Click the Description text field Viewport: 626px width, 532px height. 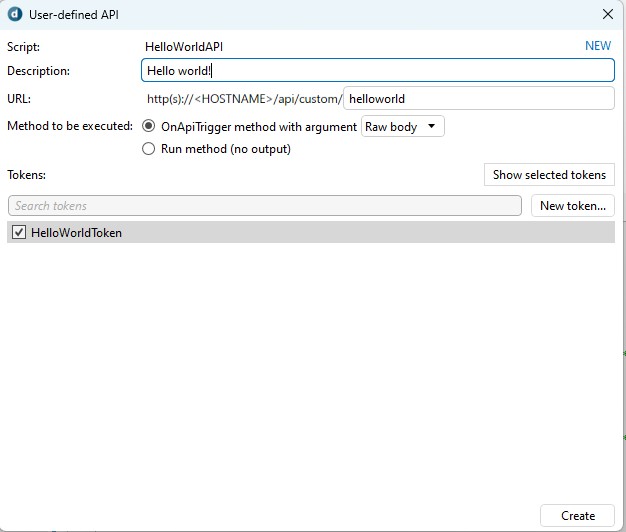378,71
